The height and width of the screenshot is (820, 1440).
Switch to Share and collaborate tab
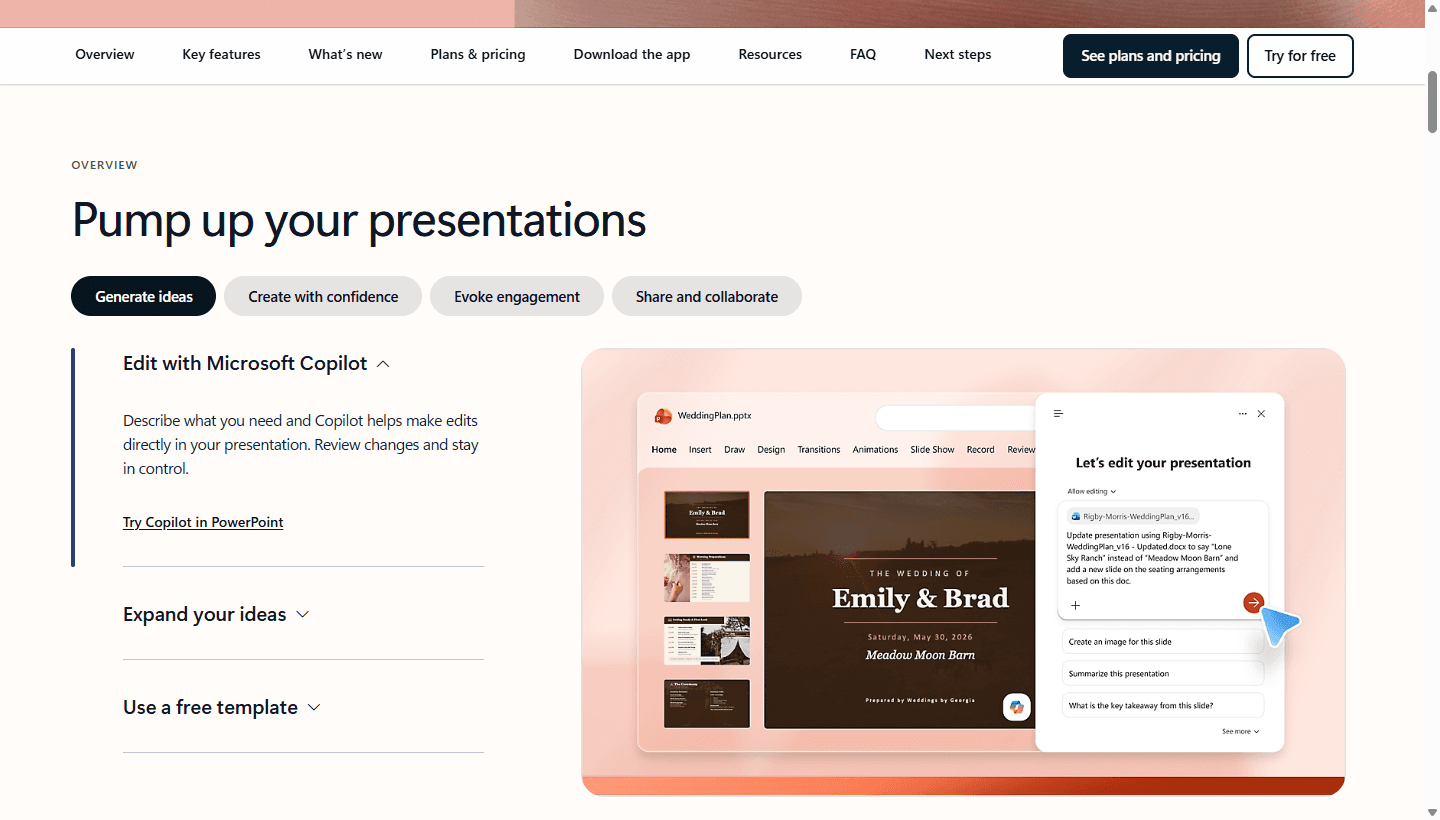[707, 296]
